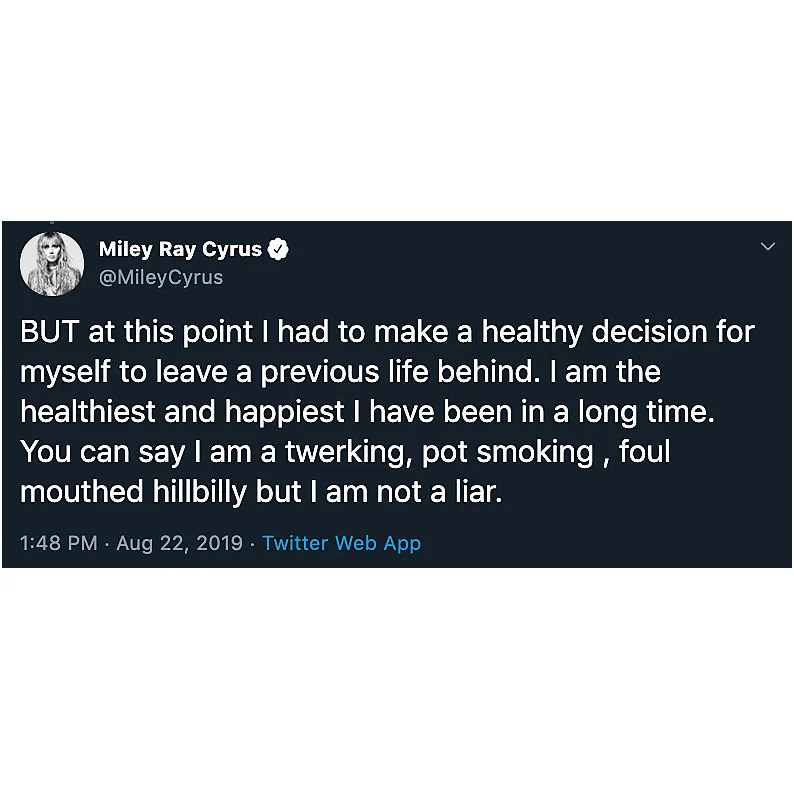Viewport: 794px width, 790px height.
Task: Open the Miley Ray Cyrus display name
Action: point(180,250)
